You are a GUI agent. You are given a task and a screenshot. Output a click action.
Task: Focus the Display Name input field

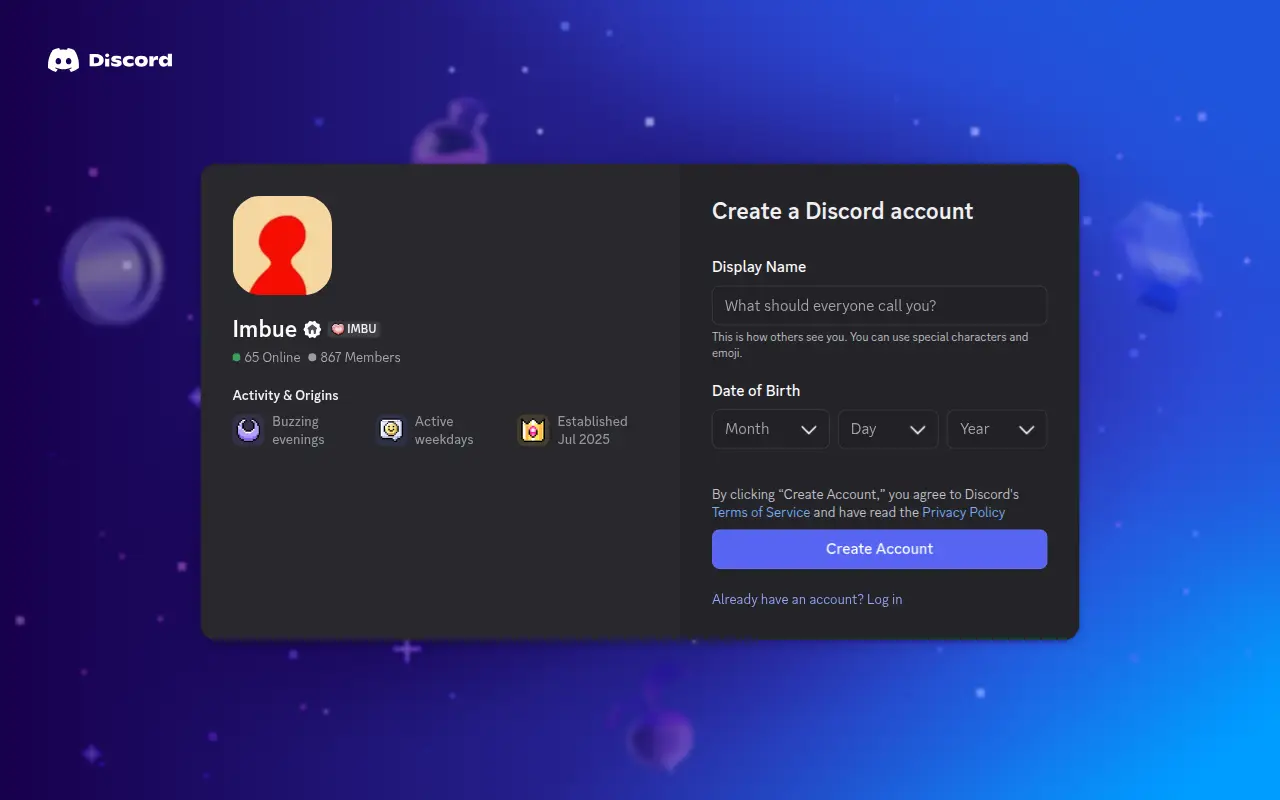point(879,306)
